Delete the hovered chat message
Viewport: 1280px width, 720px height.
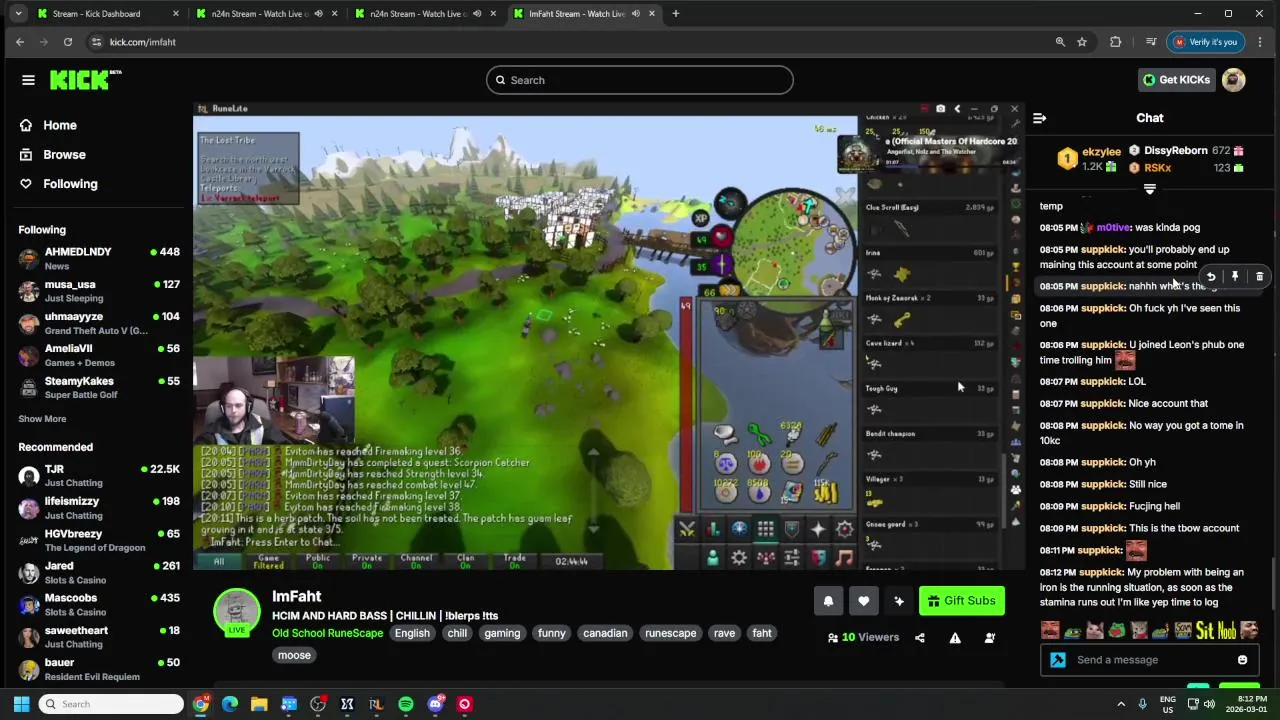click(1259, 277)
